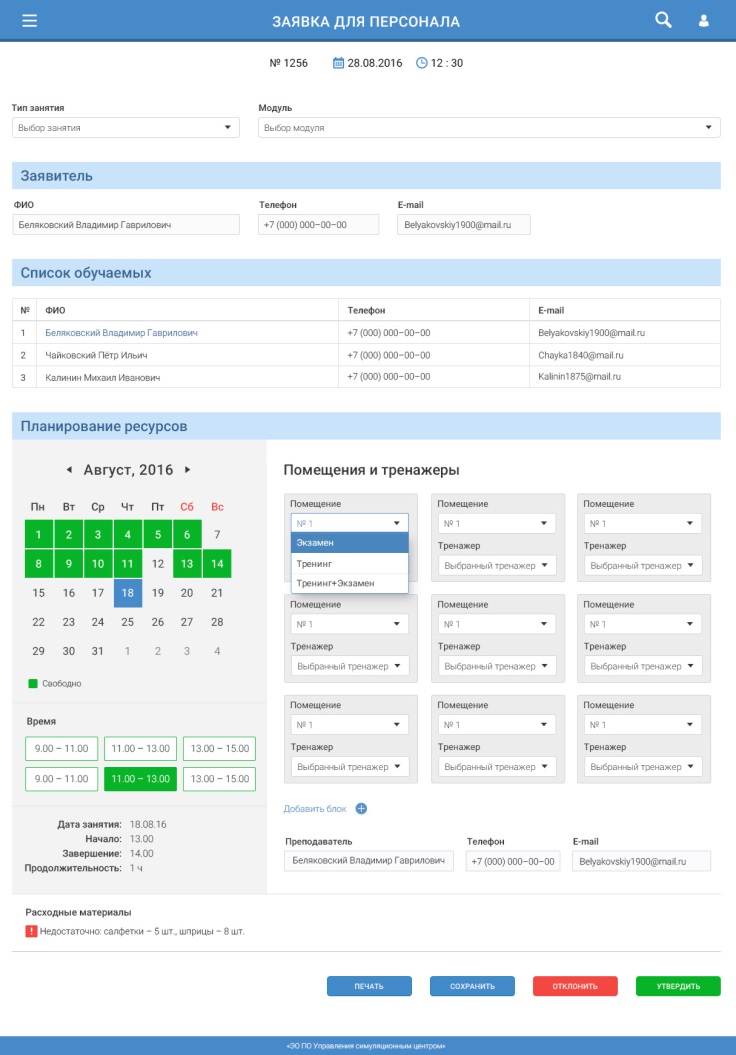The image size is (736, 1055).
Task: Click the Беляковский Владимир Гаврилович trainee link
Action: pos(122,332)
